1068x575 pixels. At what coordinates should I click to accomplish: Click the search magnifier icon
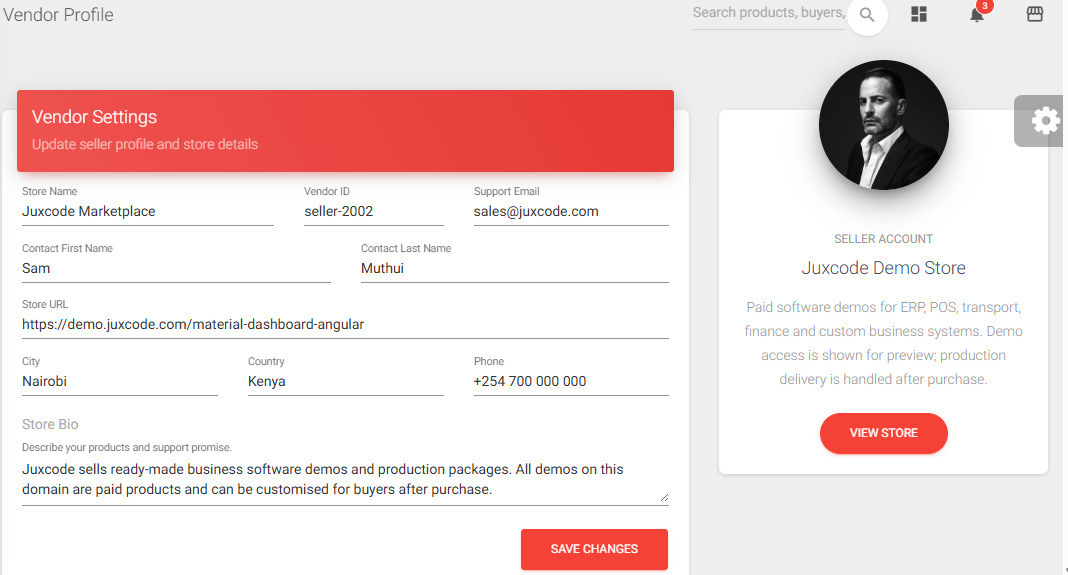click(867, 15)
